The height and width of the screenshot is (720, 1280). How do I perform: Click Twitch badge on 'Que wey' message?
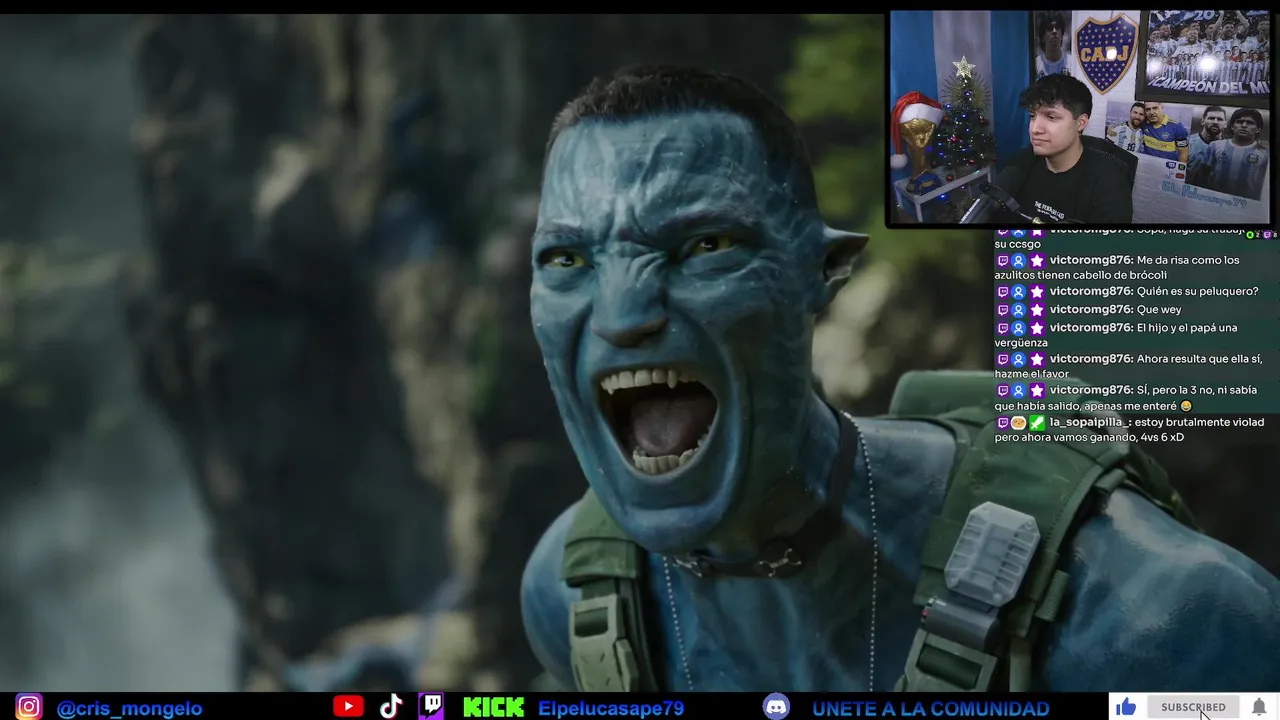[1003, 309]
